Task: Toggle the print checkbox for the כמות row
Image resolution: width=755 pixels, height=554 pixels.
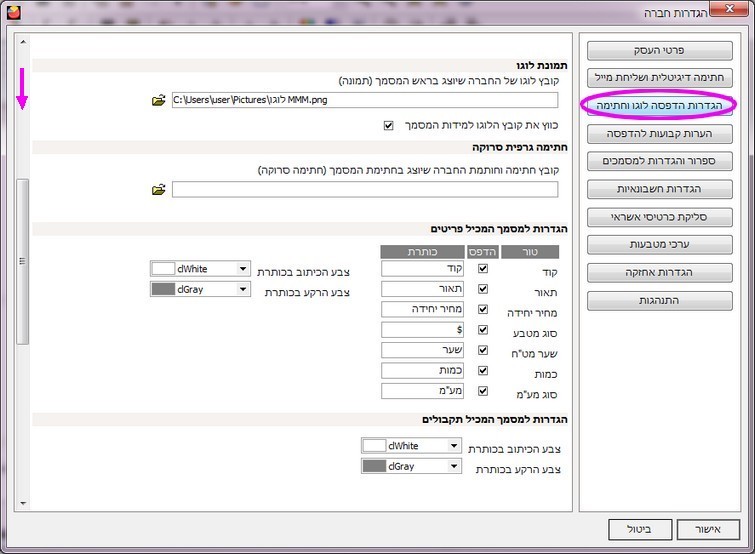Action: [484, 371]
